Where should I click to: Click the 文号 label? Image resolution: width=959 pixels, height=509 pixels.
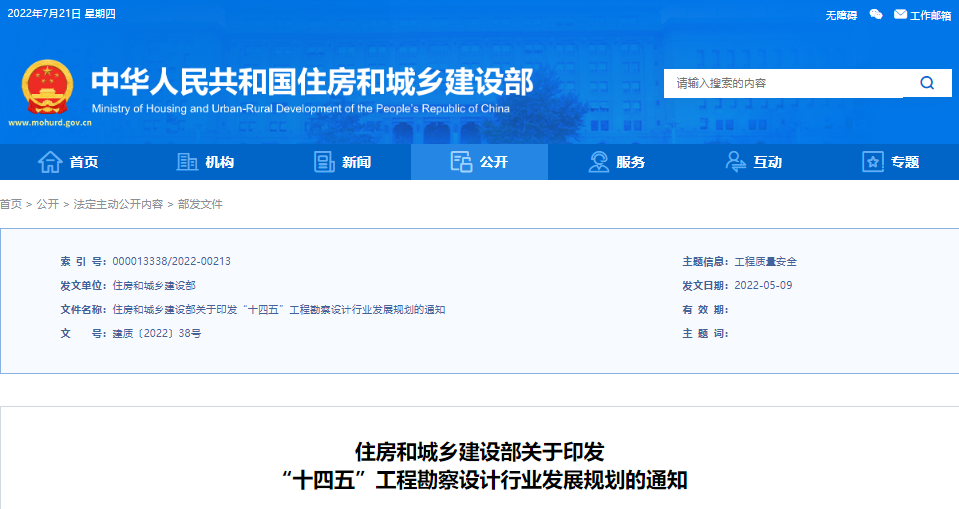click(84, 333)
